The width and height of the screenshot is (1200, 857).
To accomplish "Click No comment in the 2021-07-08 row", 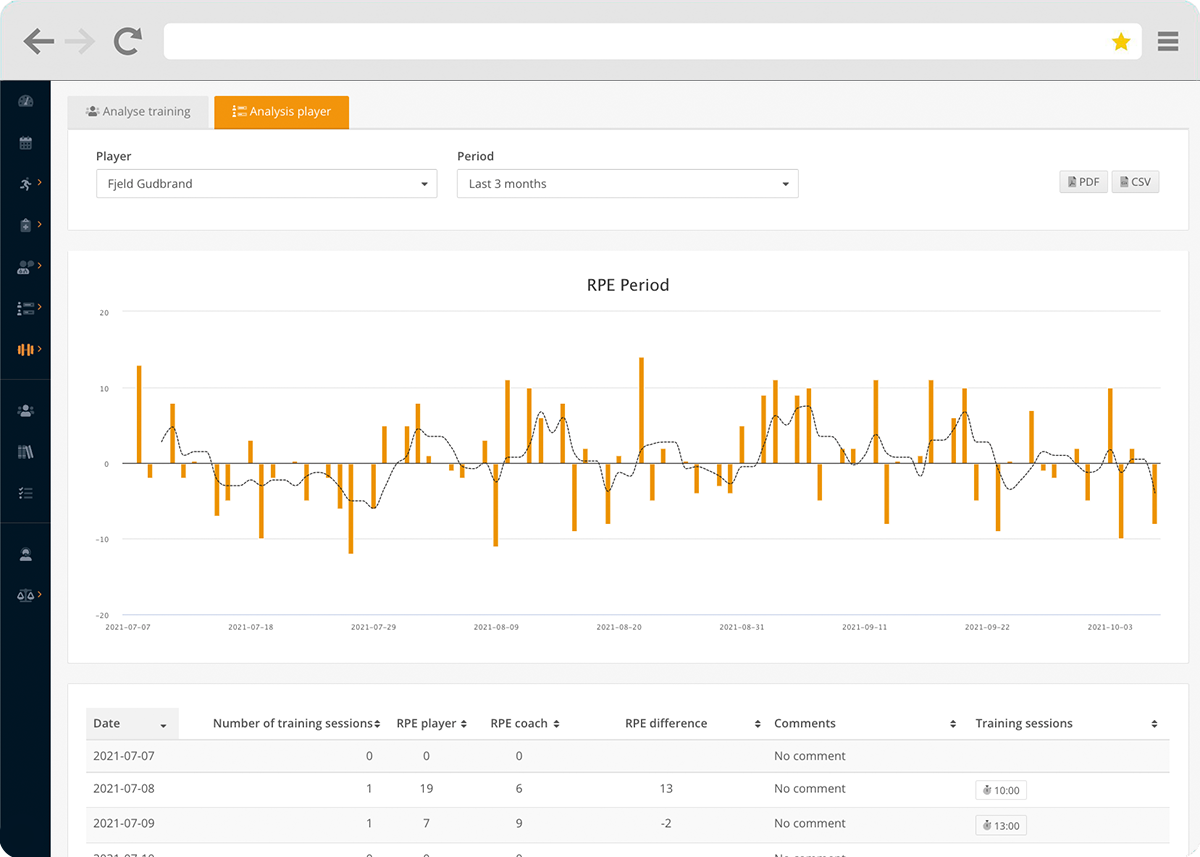I will (810, 789).
